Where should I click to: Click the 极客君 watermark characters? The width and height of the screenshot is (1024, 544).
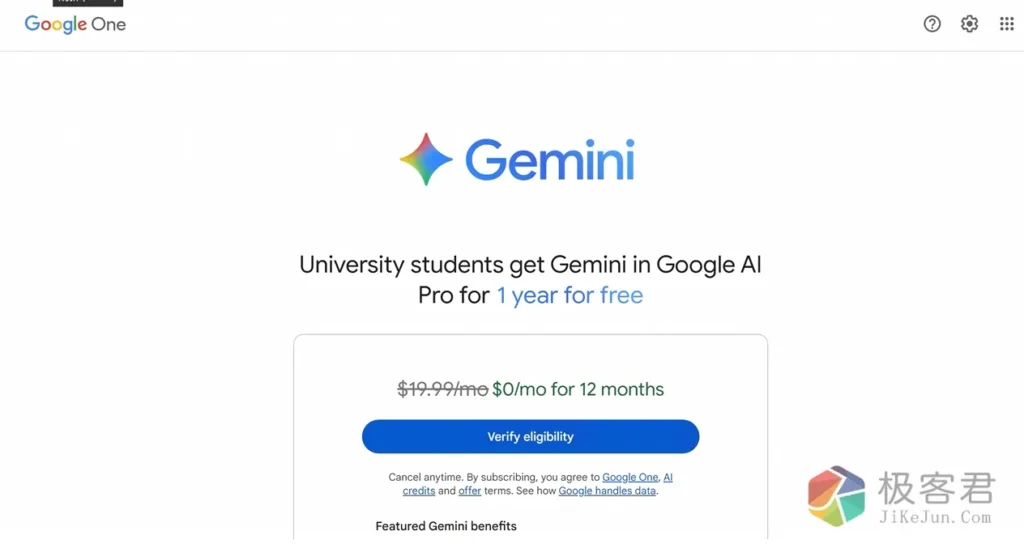(936, 488)
